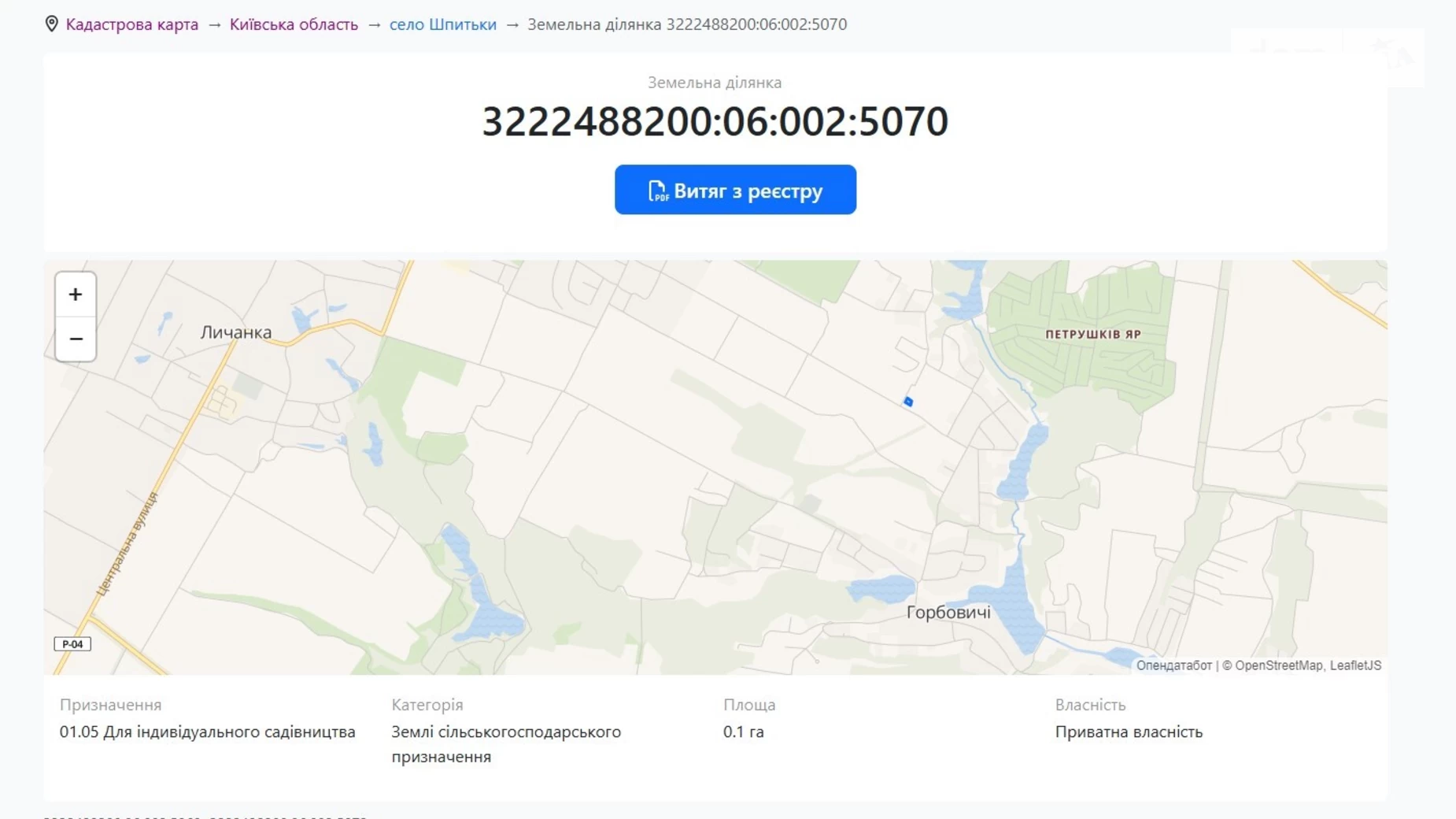The height and width of the screenshot is (819, 1456).
Task: Open the Кадастрова карта breadcrumb link
Action: pos(131,24)
